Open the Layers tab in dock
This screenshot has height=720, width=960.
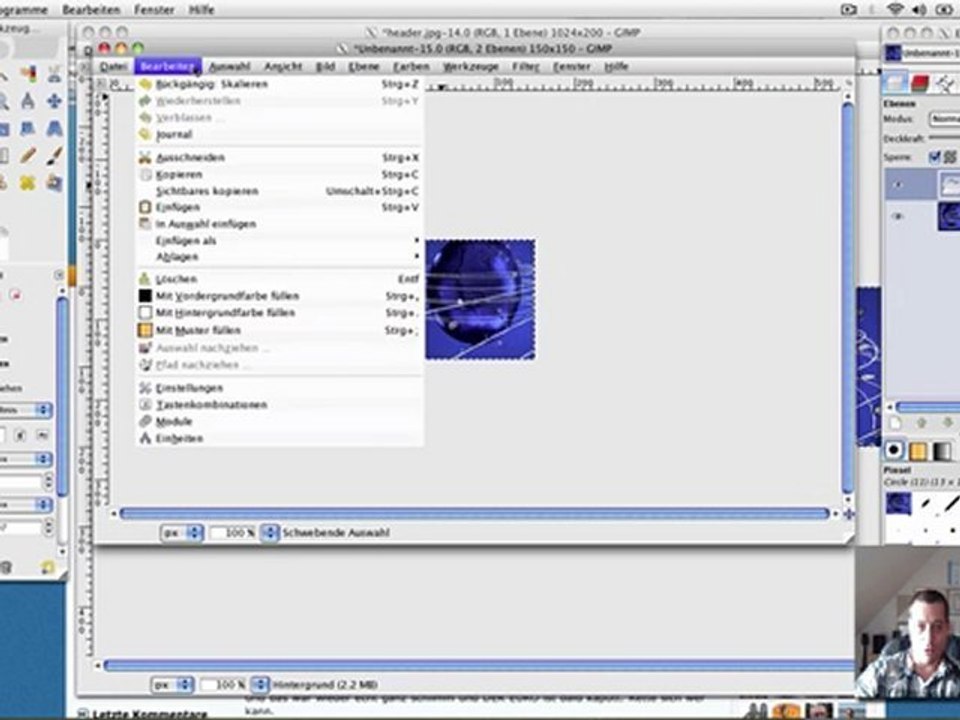[896, 83]
